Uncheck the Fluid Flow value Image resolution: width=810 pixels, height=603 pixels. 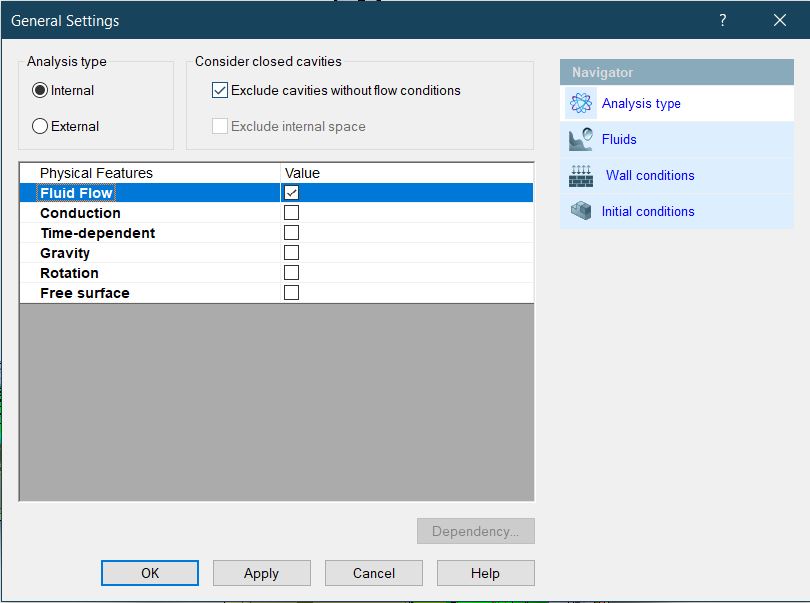pos(291,193)
